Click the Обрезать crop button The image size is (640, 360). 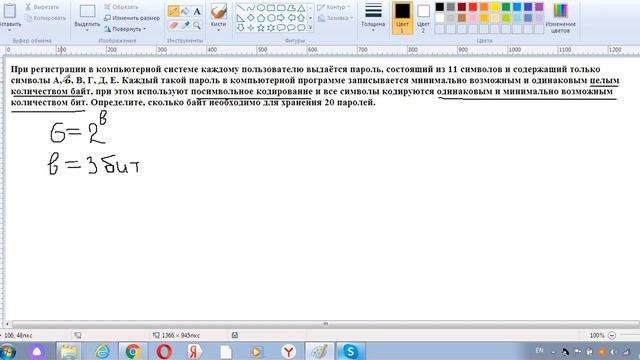[x=121, y=7]
